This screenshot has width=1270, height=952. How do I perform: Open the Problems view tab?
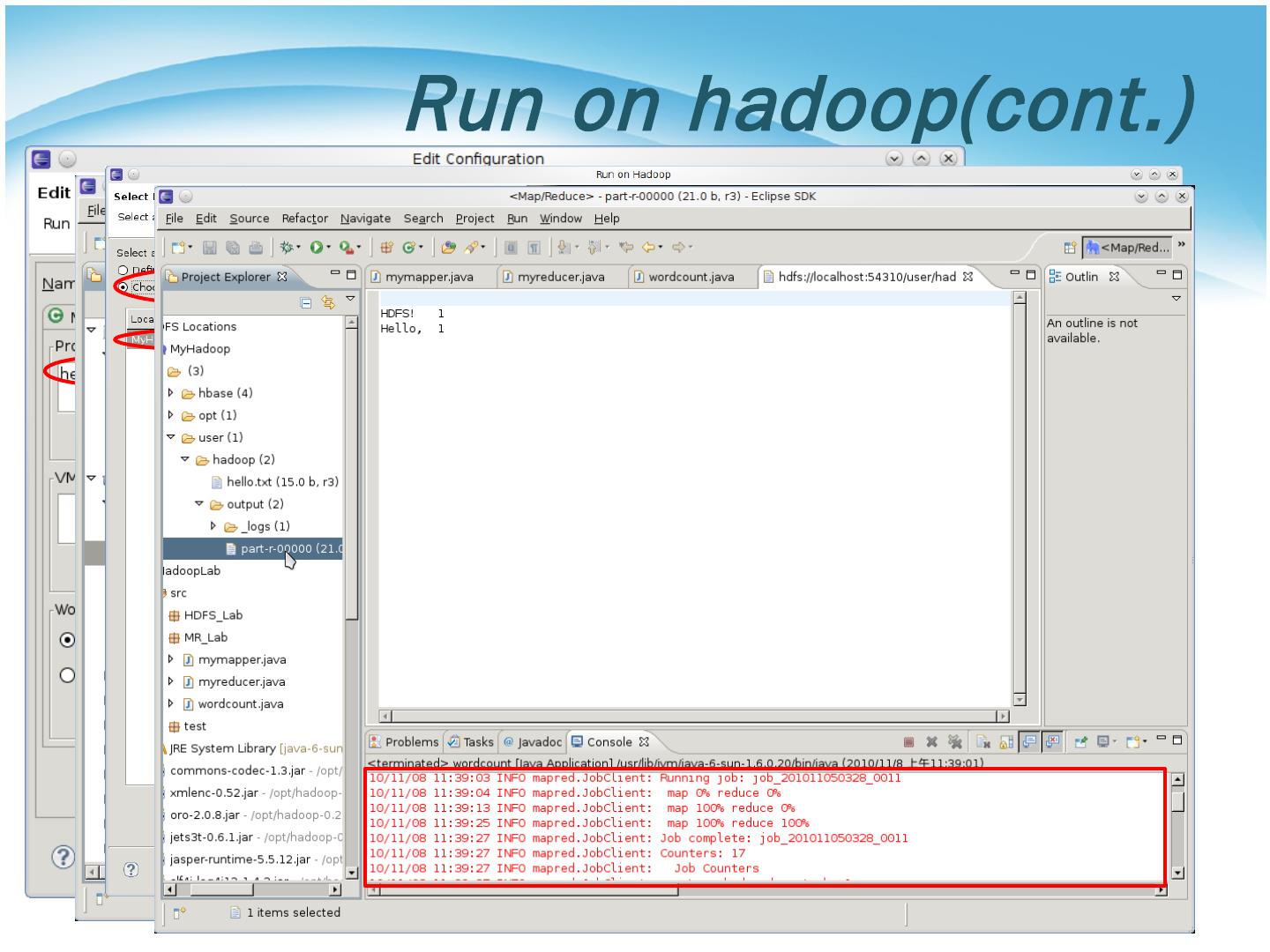pos(404,742)
